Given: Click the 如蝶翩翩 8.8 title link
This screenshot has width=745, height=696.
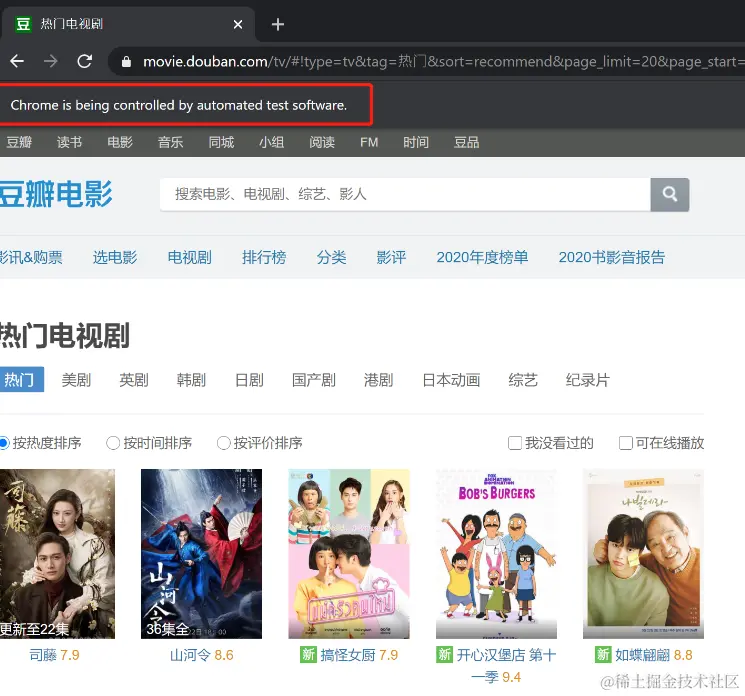Looking at the screenshot, I should [654, 655].
